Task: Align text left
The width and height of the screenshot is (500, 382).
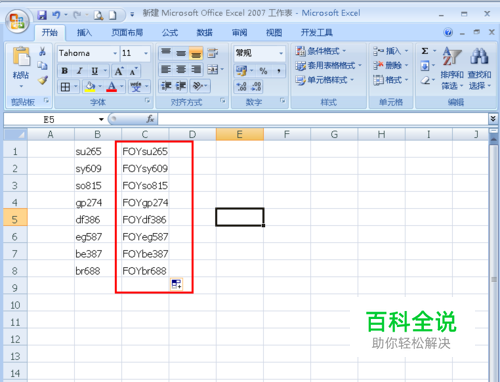Action: pos(166,70)
